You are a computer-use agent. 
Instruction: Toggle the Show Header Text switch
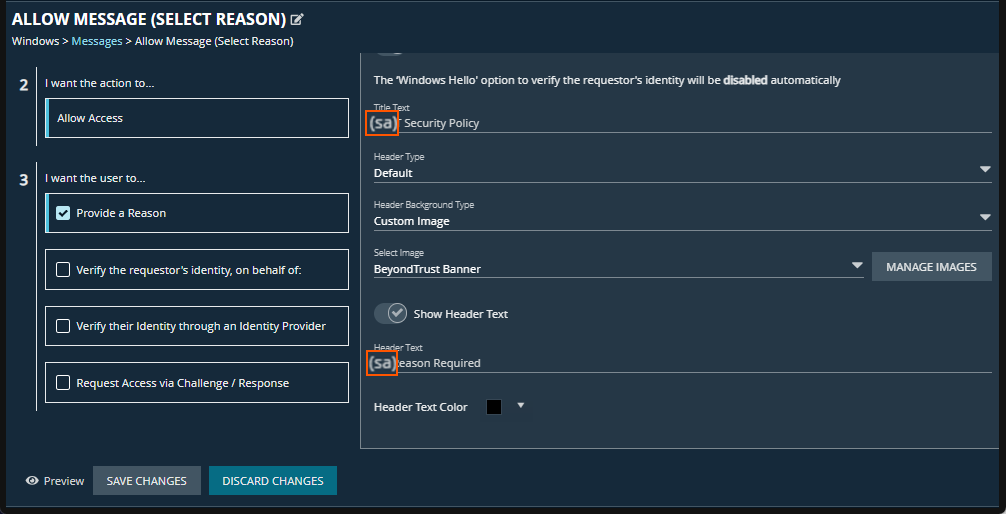click(x=390, y=313)
